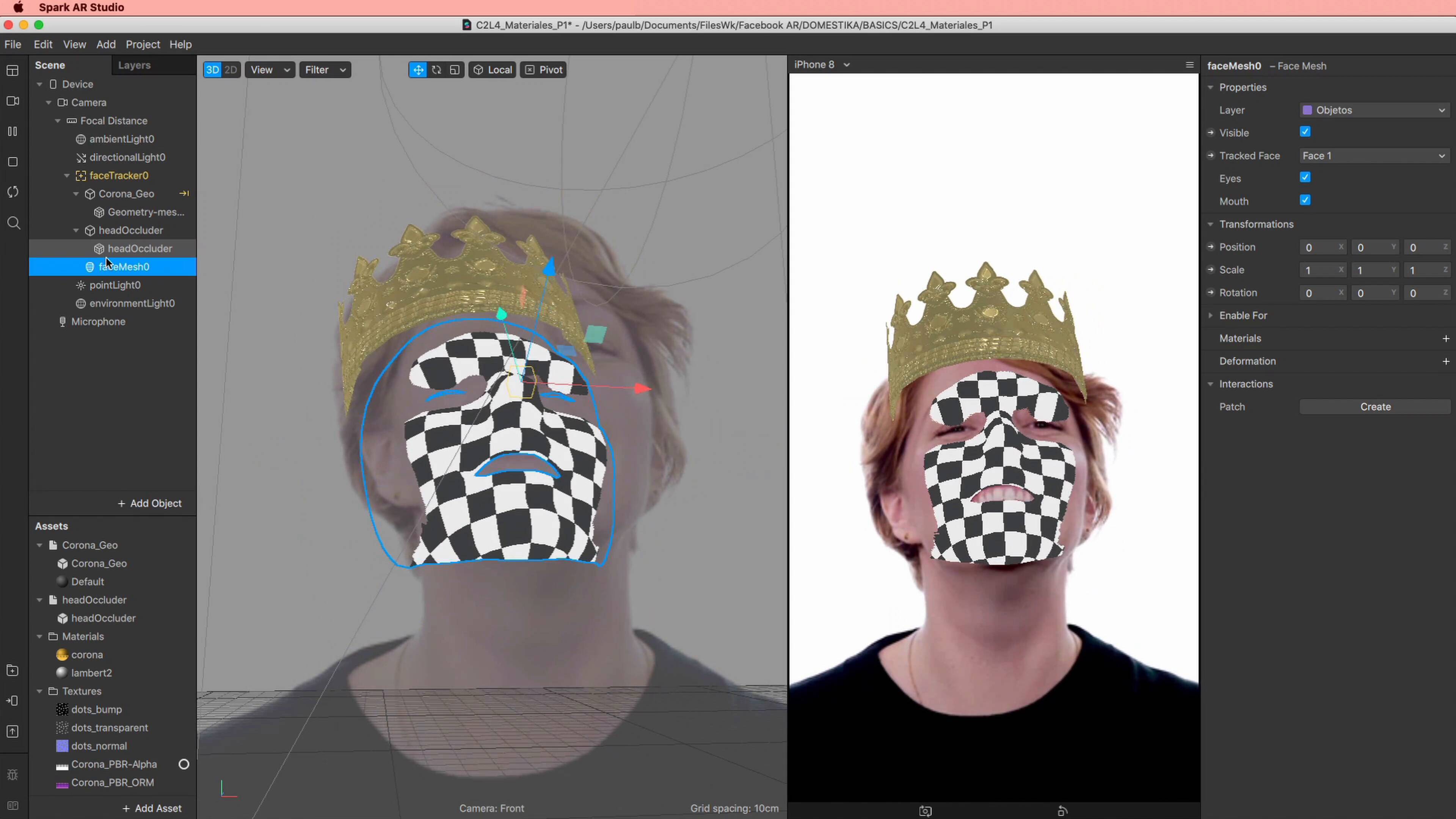Open the Tracked Face dropdown
The image size is (1456, 819).
click(1374, 155)
